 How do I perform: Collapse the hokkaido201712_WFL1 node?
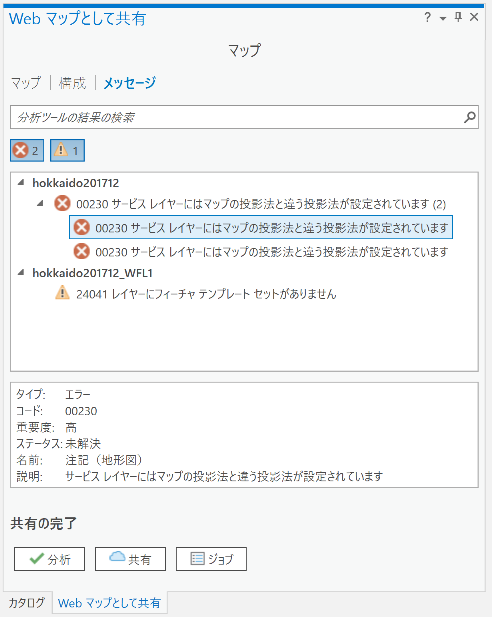click(x=21, y=272)
